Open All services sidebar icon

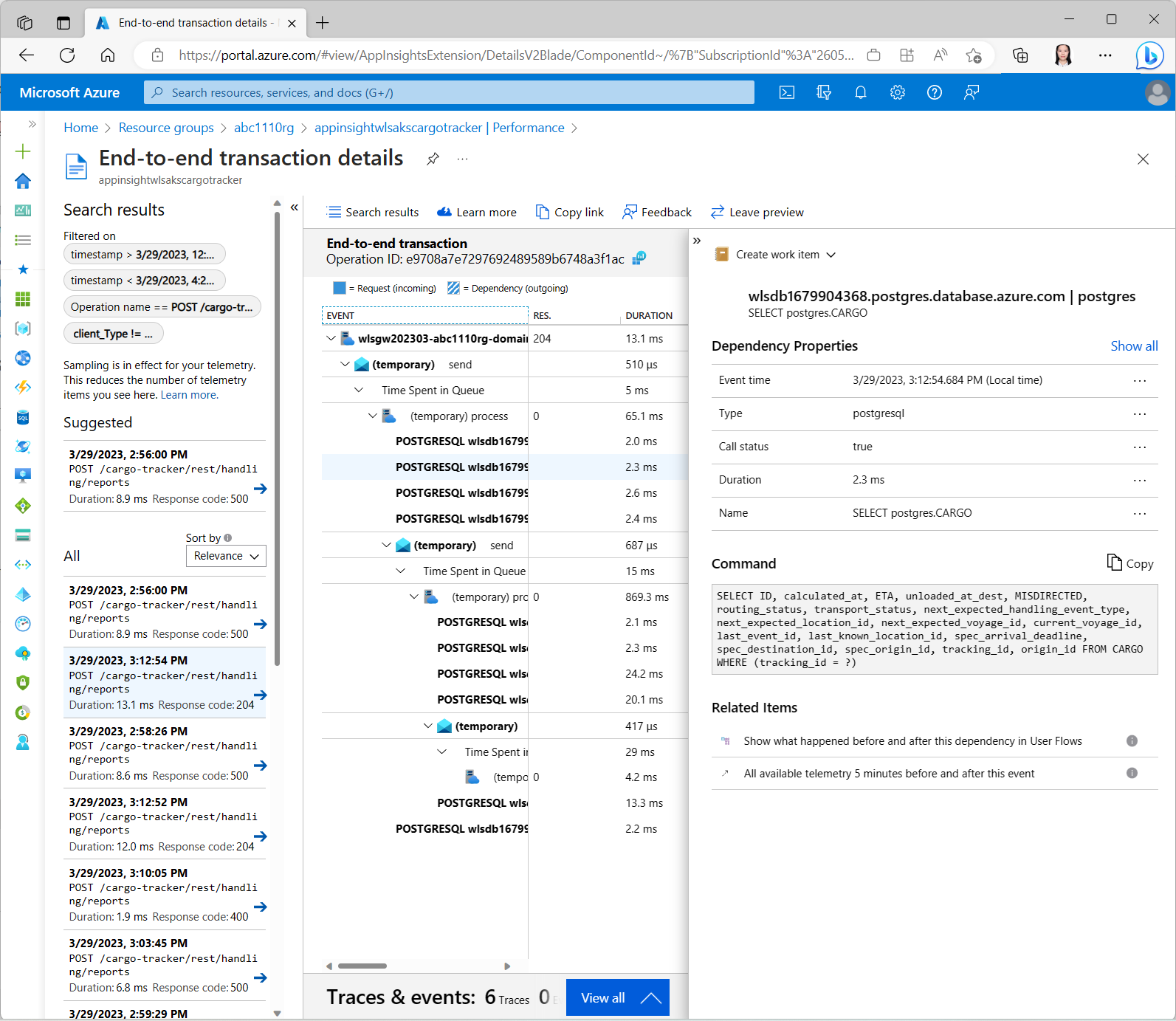click(23, 240)
